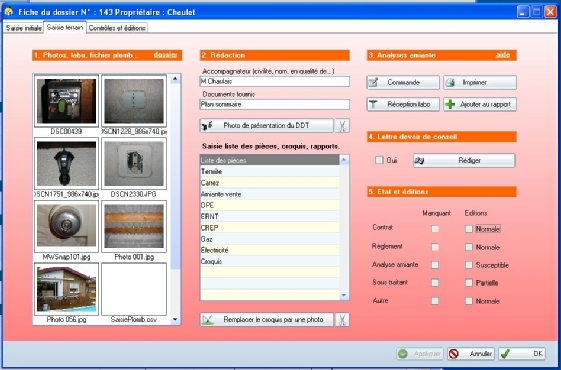Click the photo list scroll up arrow
Image resolution: width=561 pixels, height=370 pixels.
pyautogui.click(x=175, y=78)
